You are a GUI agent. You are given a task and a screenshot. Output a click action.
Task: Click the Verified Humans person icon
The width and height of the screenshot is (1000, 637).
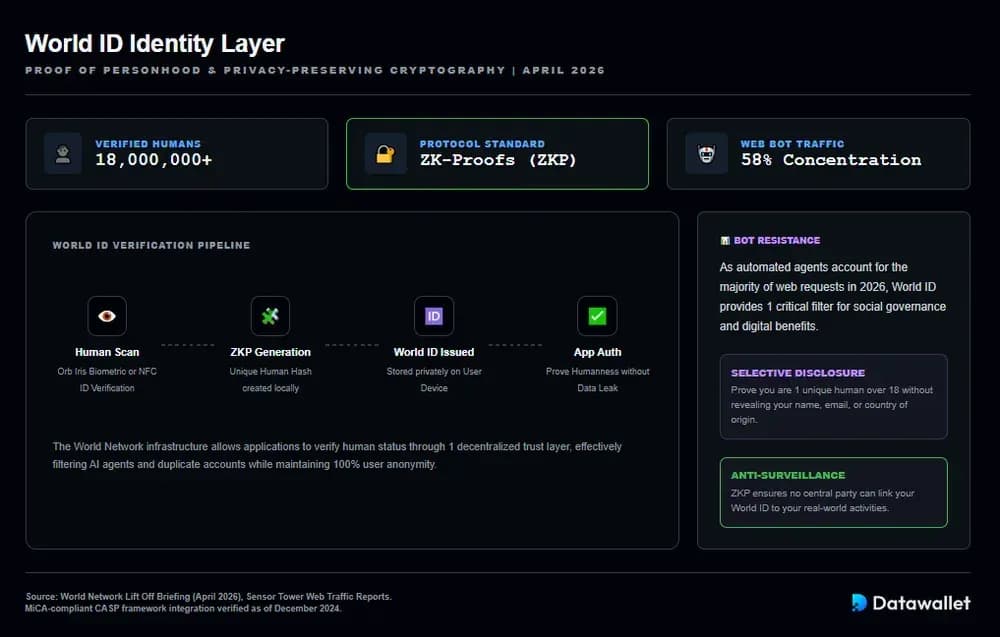pyautogui.click(x=63, y=153)
